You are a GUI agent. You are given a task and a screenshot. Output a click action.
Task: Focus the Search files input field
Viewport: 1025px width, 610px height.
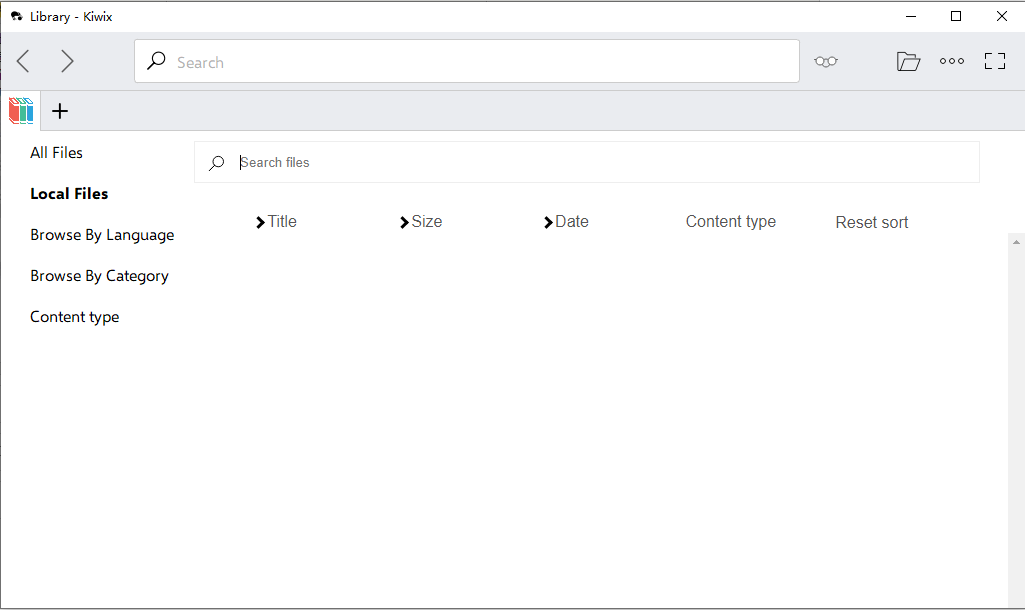(600, 163)
